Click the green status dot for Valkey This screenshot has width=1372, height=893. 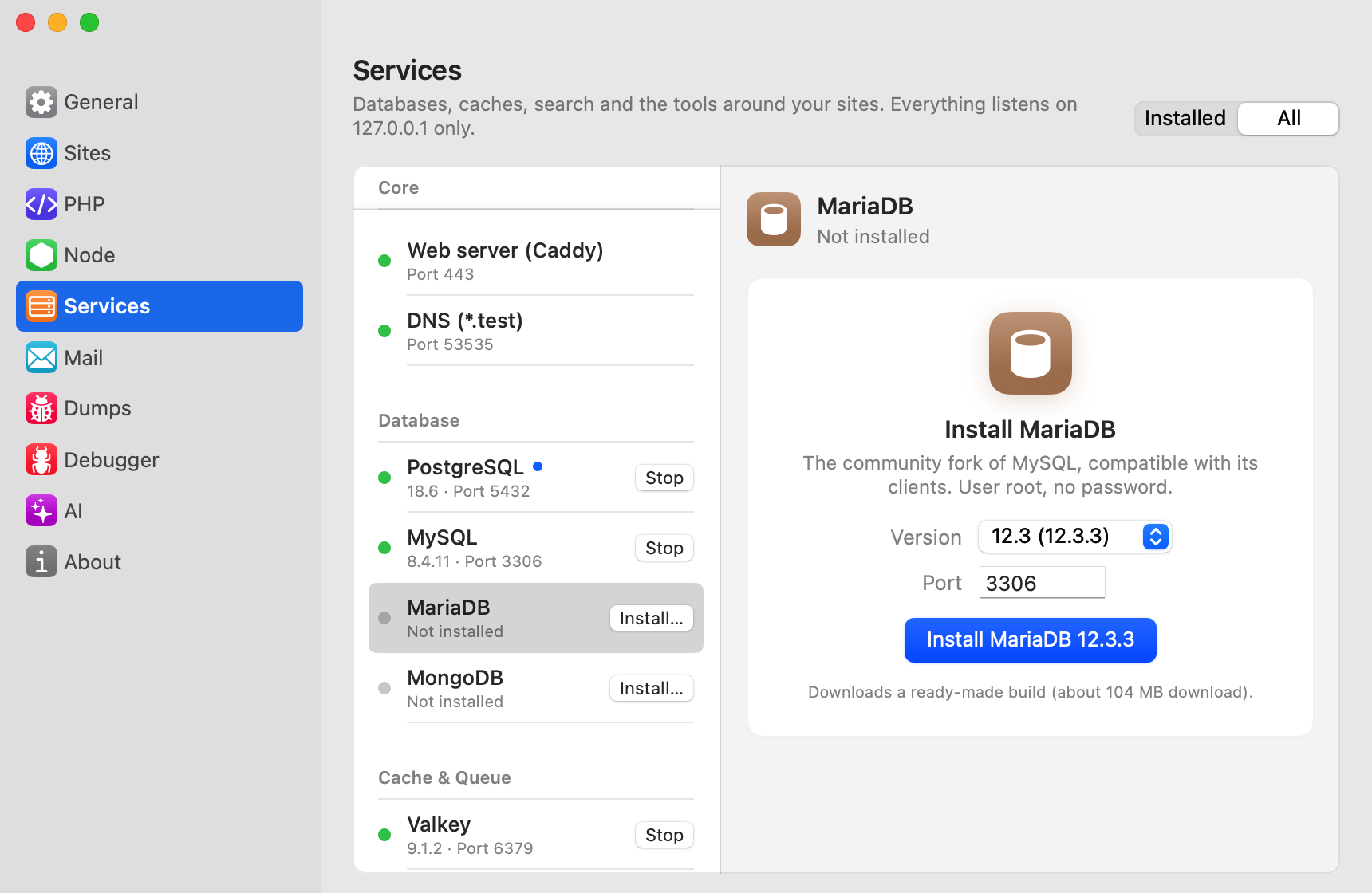(x=384, y=835)
